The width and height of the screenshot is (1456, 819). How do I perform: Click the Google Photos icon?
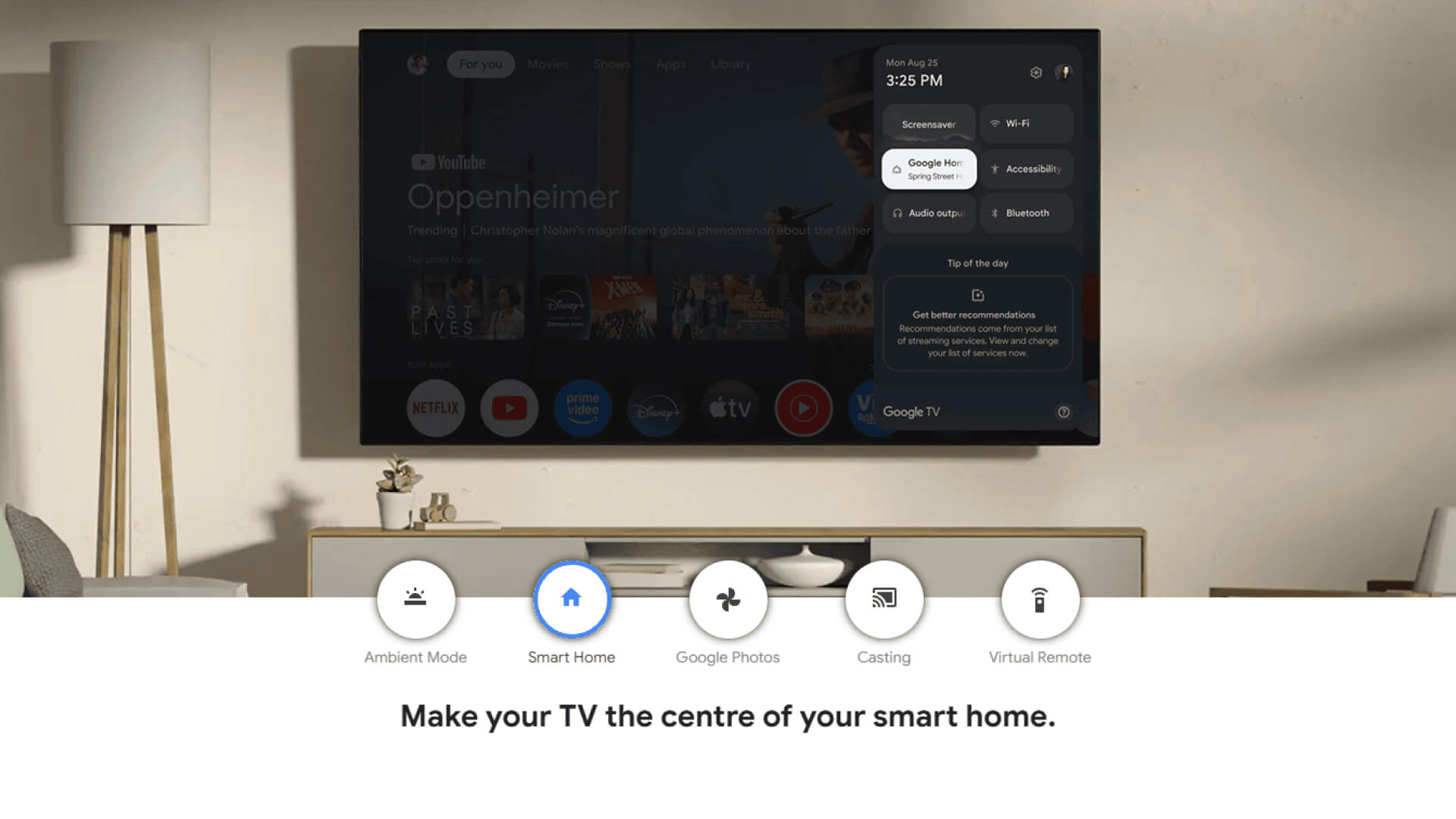pos(727,598)
